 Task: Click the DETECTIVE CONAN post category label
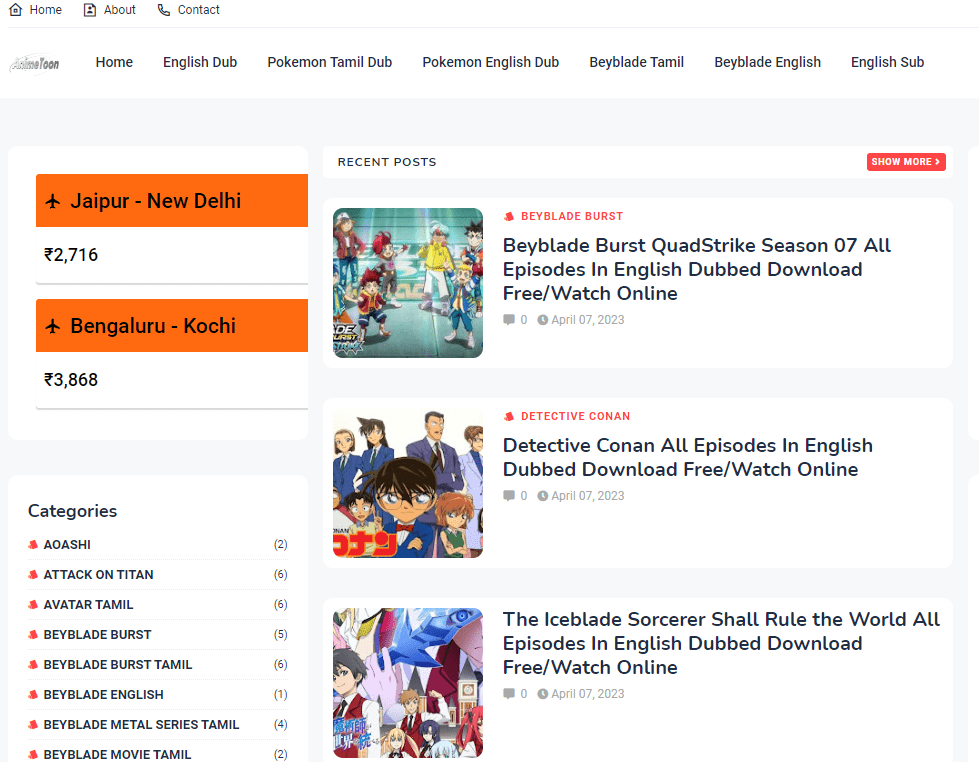pyautogui.click(x=576, y=417)
